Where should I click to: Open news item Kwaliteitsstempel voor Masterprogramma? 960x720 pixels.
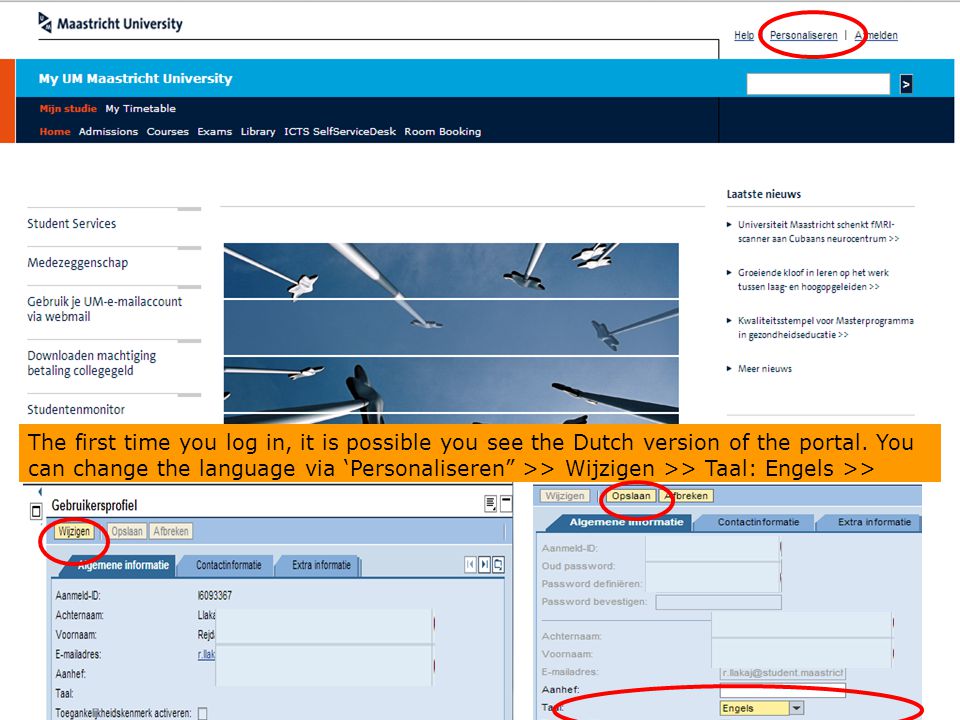(x=825, y=328)
